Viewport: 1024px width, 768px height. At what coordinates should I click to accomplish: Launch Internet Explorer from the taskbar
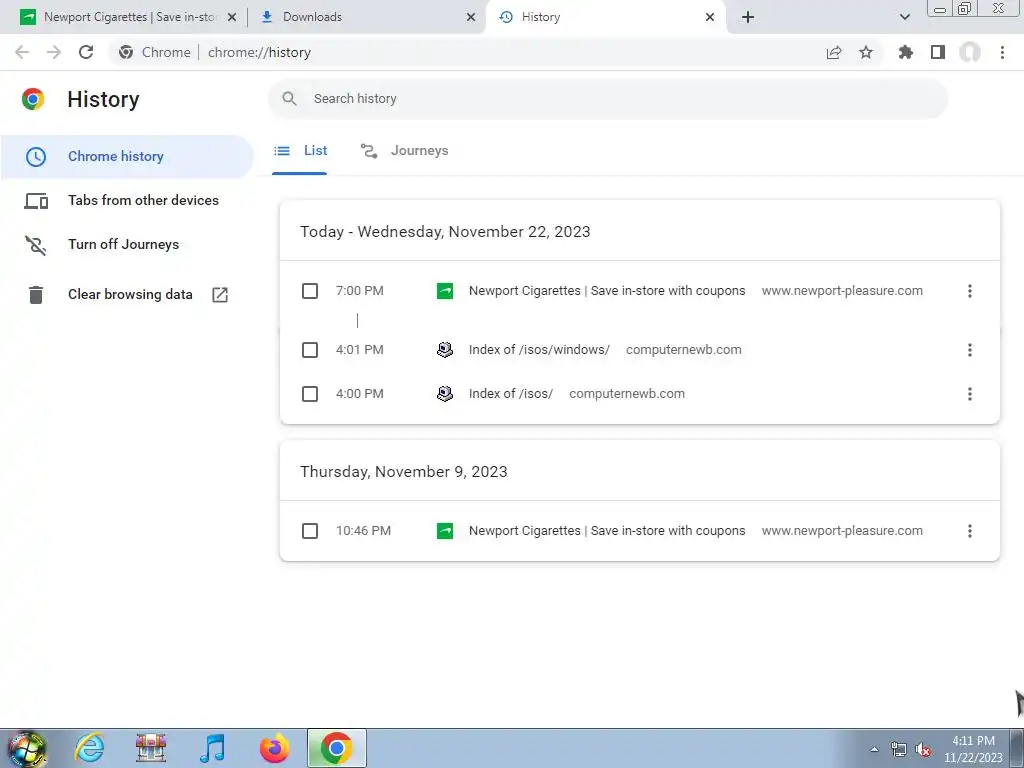[x=89, y=748]
